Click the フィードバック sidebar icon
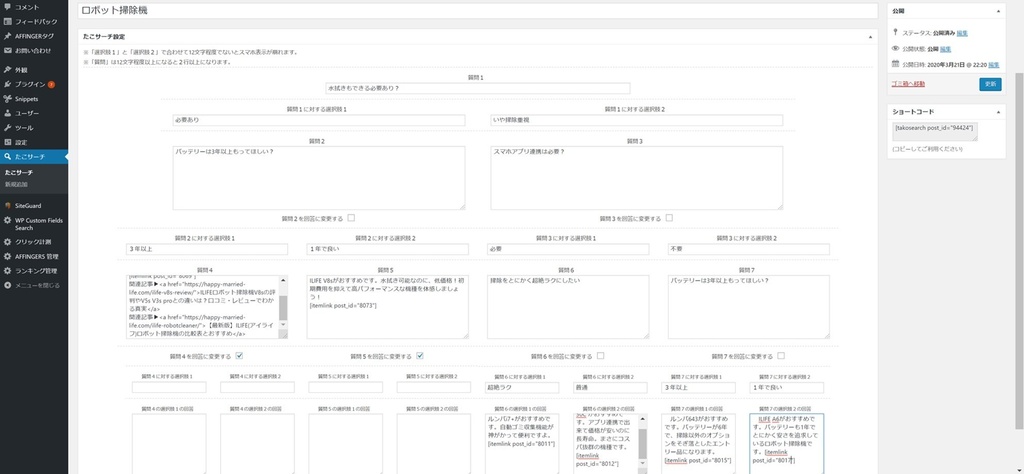The height and width of the screenshot is (474, 1024). tap(7, 22)
